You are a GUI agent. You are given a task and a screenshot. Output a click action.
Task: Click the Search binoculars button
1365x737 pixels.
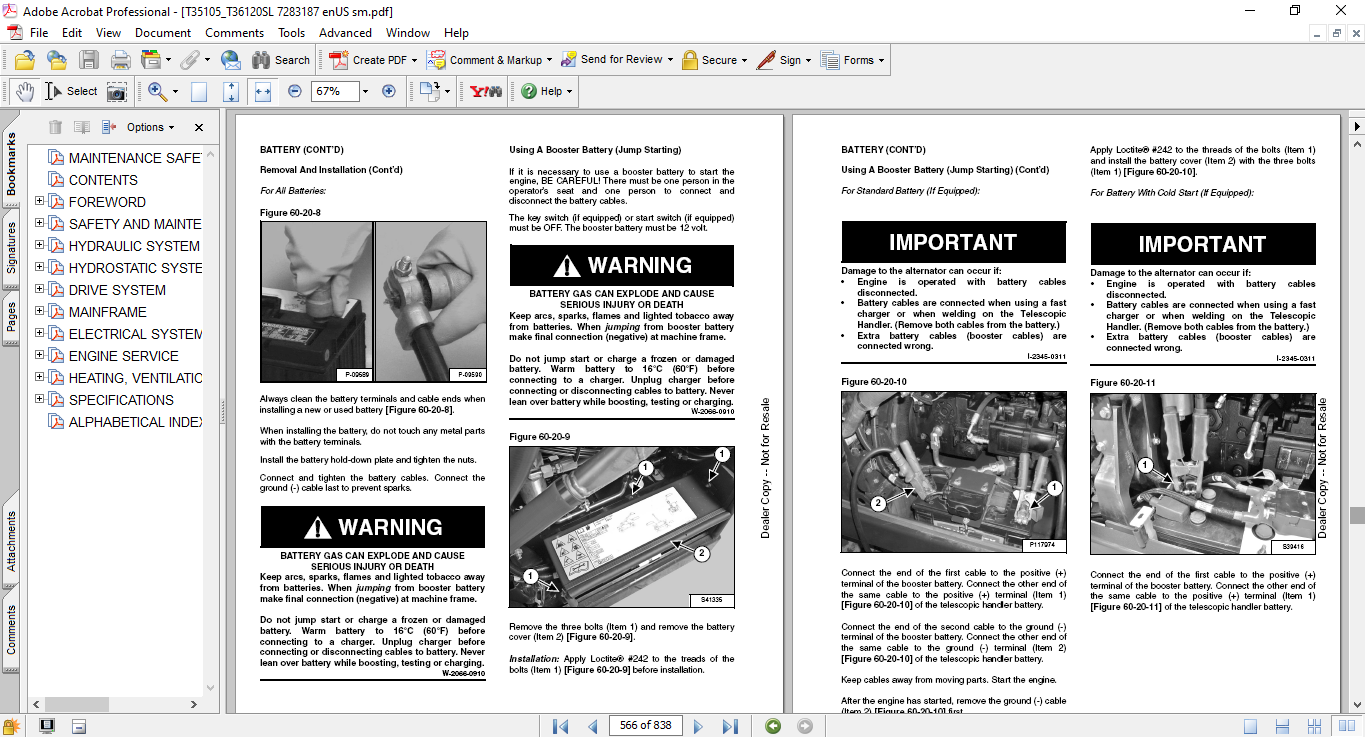[x=280, y=60]
